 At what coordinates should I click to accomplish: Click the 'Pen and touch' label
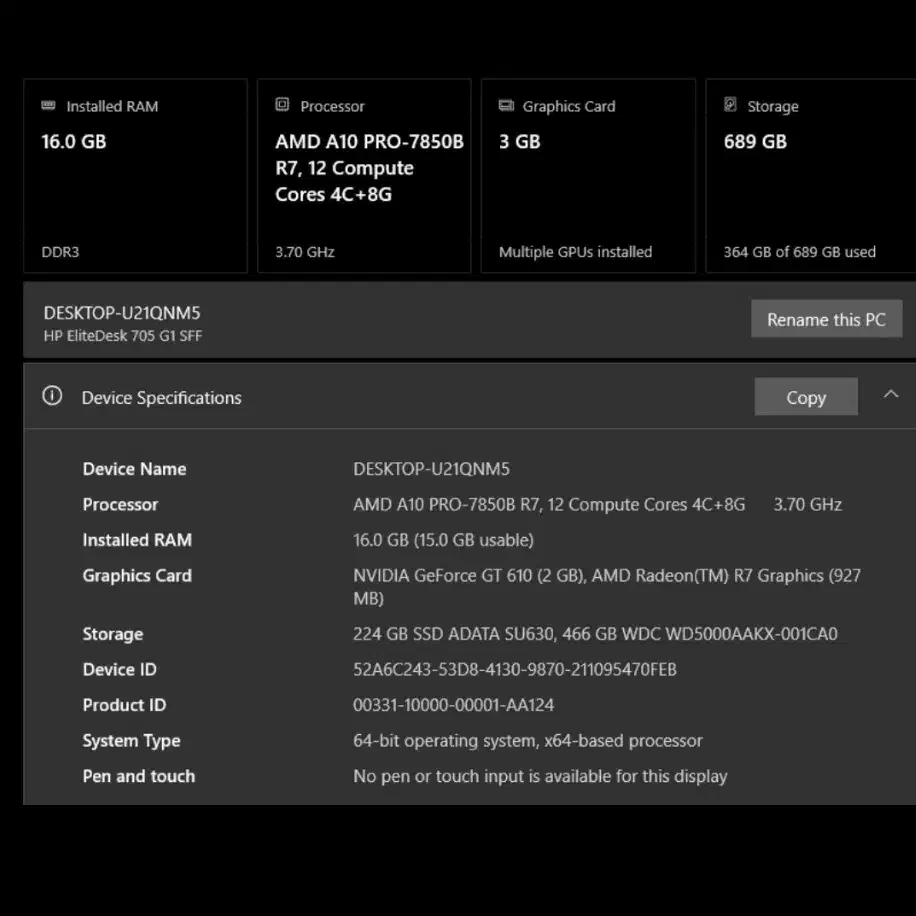click(x=139, y=776)
